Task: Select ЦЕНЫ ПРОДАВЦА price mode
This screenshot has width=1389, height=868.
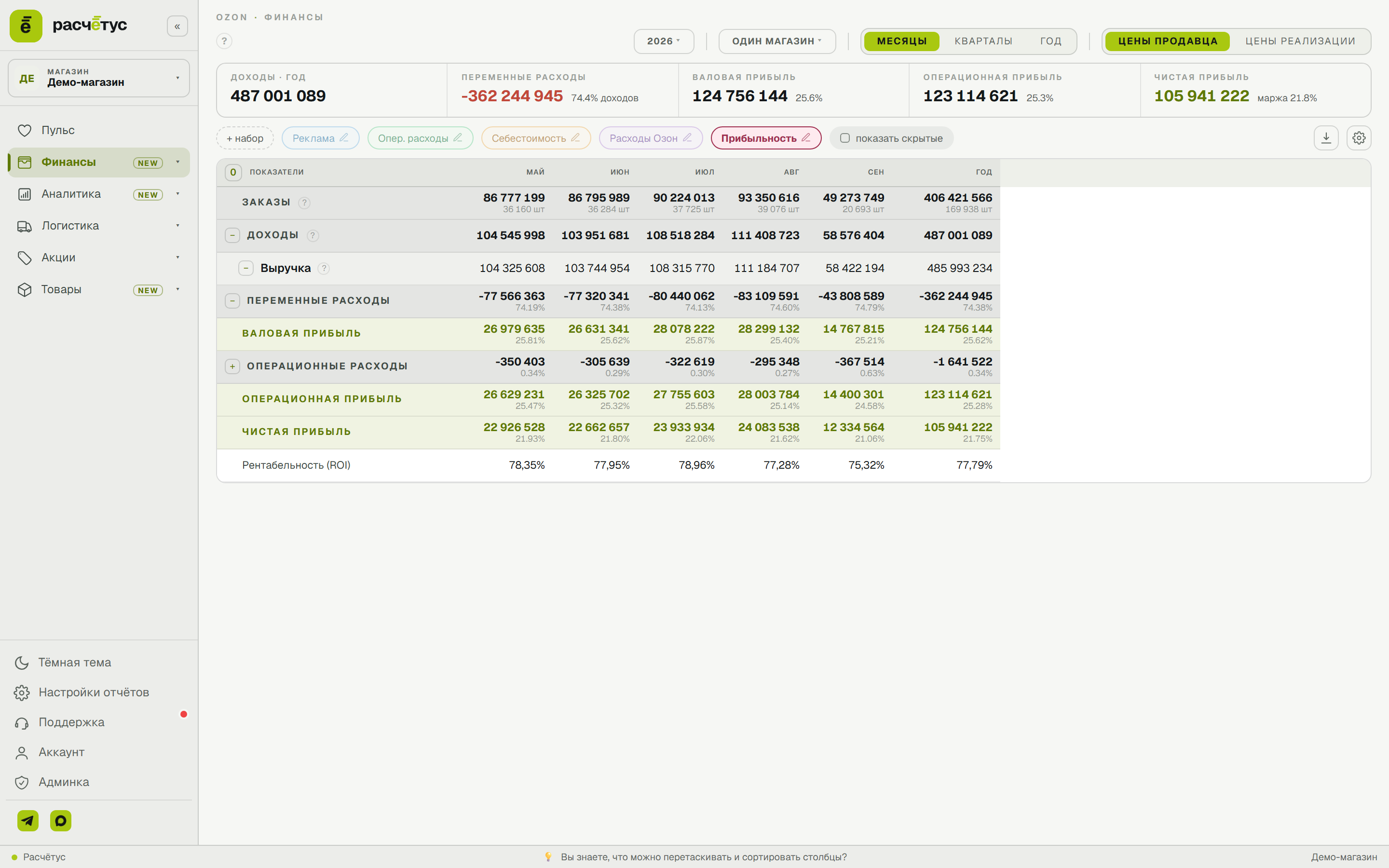Action: 1168,41
